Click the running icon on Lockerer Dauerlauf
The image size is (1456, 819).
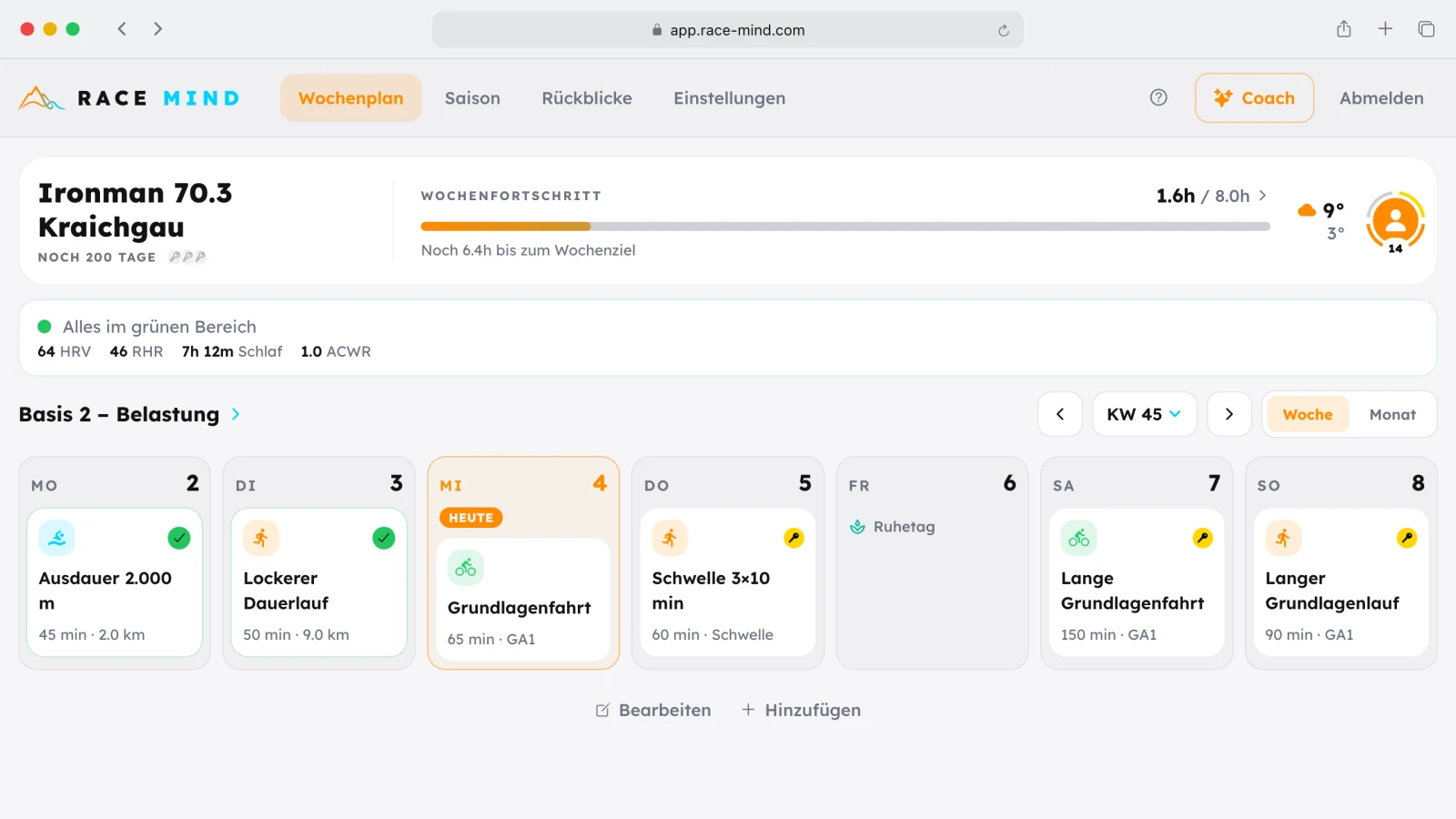click(x=261, y=538)
